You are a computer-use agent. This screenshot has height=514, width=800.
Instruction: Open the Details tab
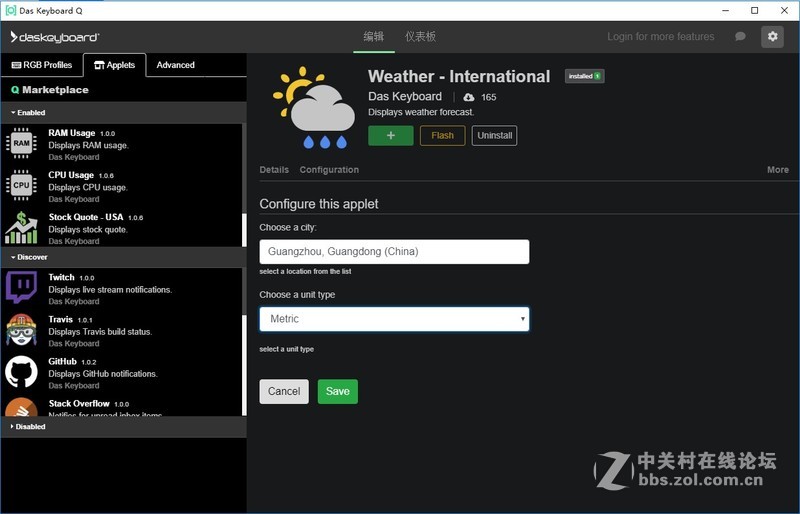(x=274, y=169)
